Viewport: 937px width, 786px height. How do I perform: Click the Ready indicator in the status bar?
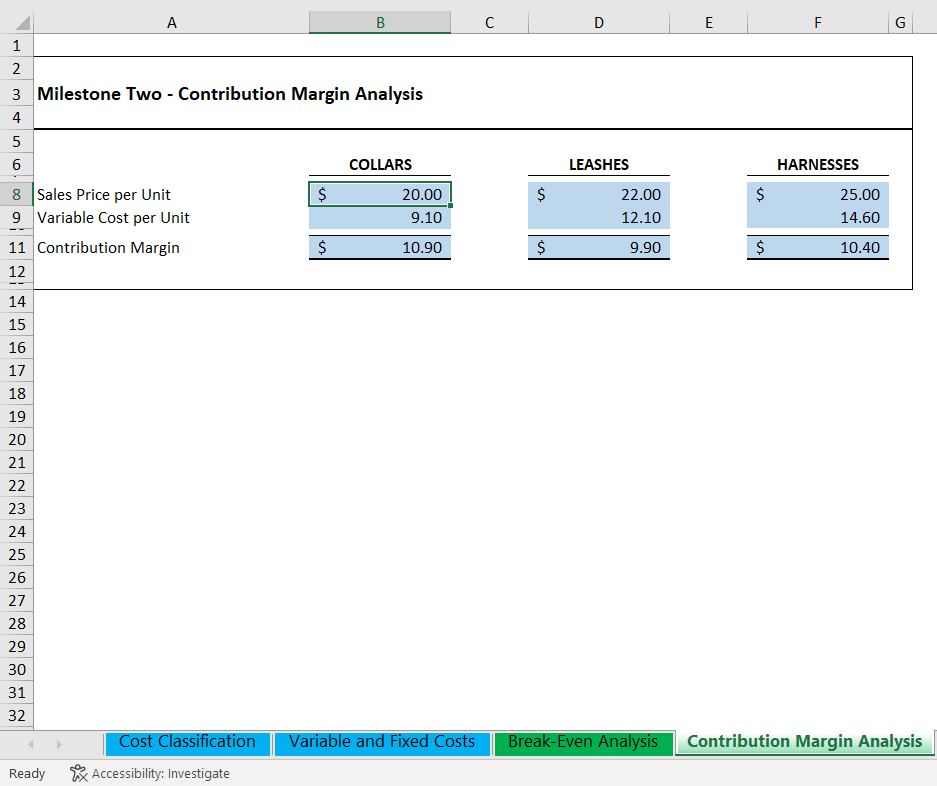click(x=26, y=773)
